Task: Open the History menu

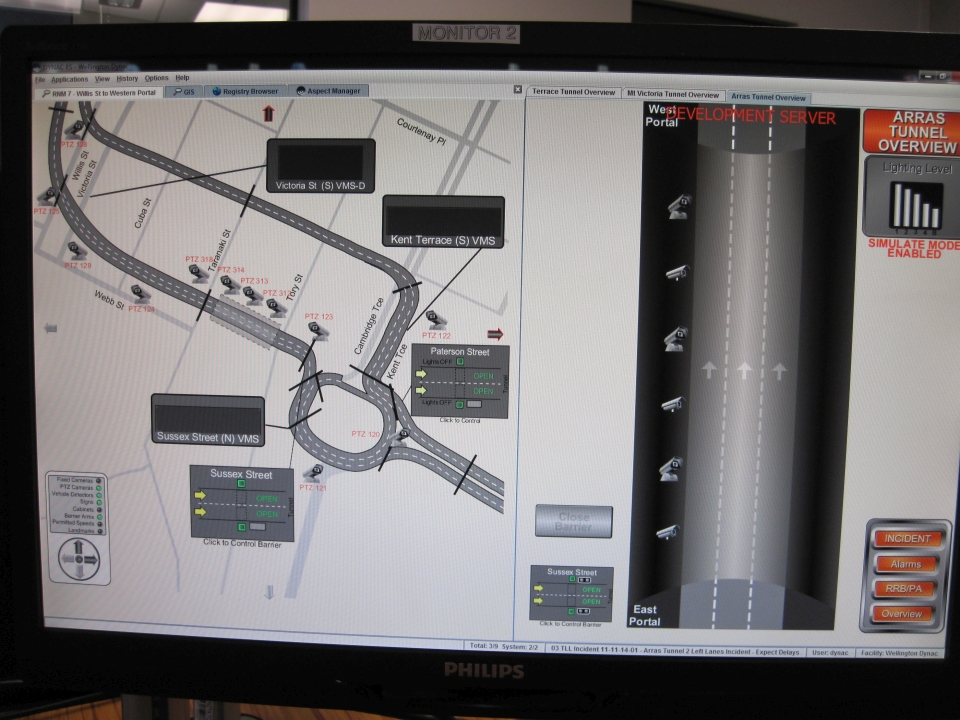Action: coord(127,78)
